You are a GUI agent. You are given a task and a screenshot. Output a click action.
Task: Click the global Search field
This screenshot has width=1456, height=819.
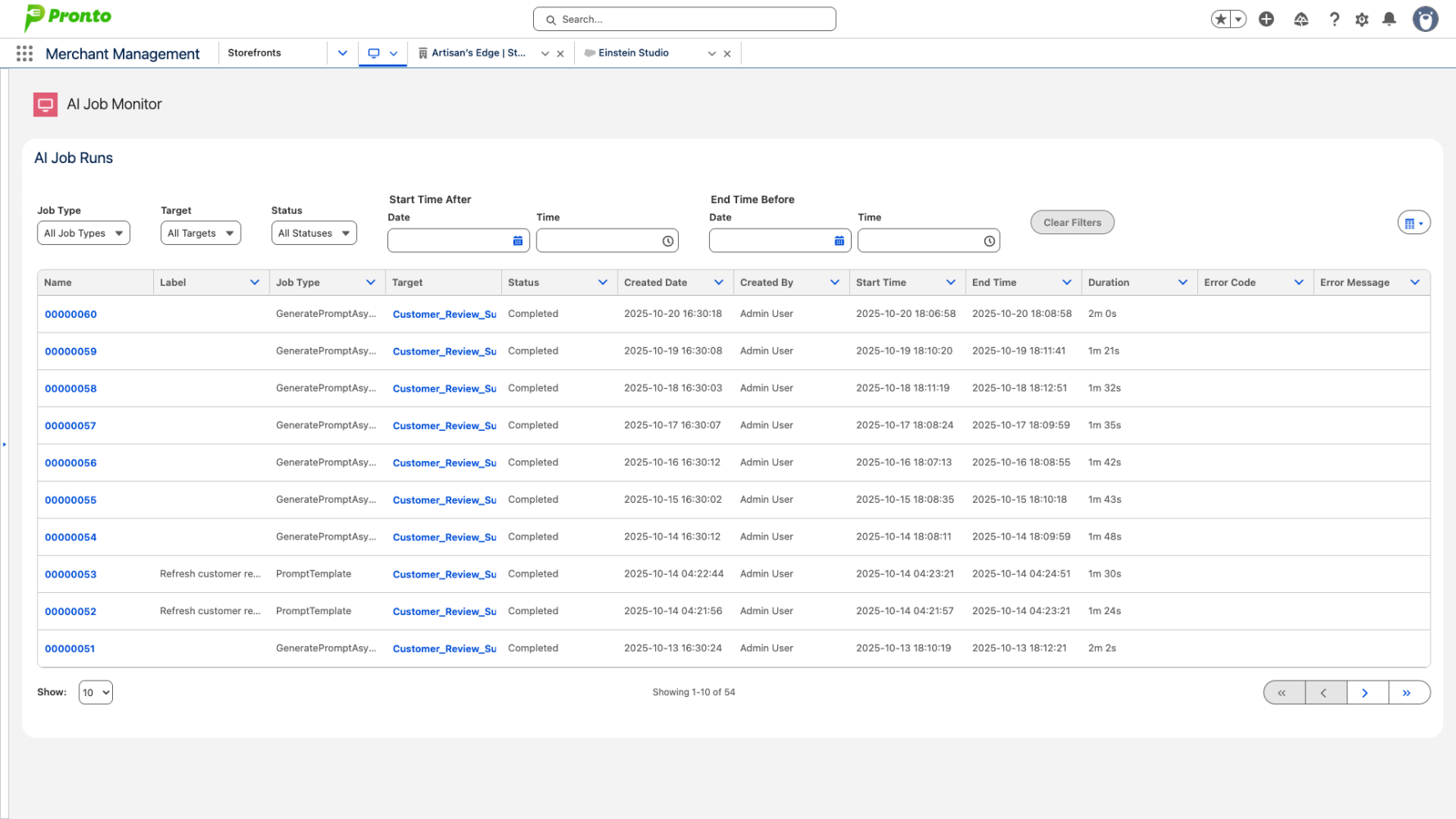click(x=684, y=18)
